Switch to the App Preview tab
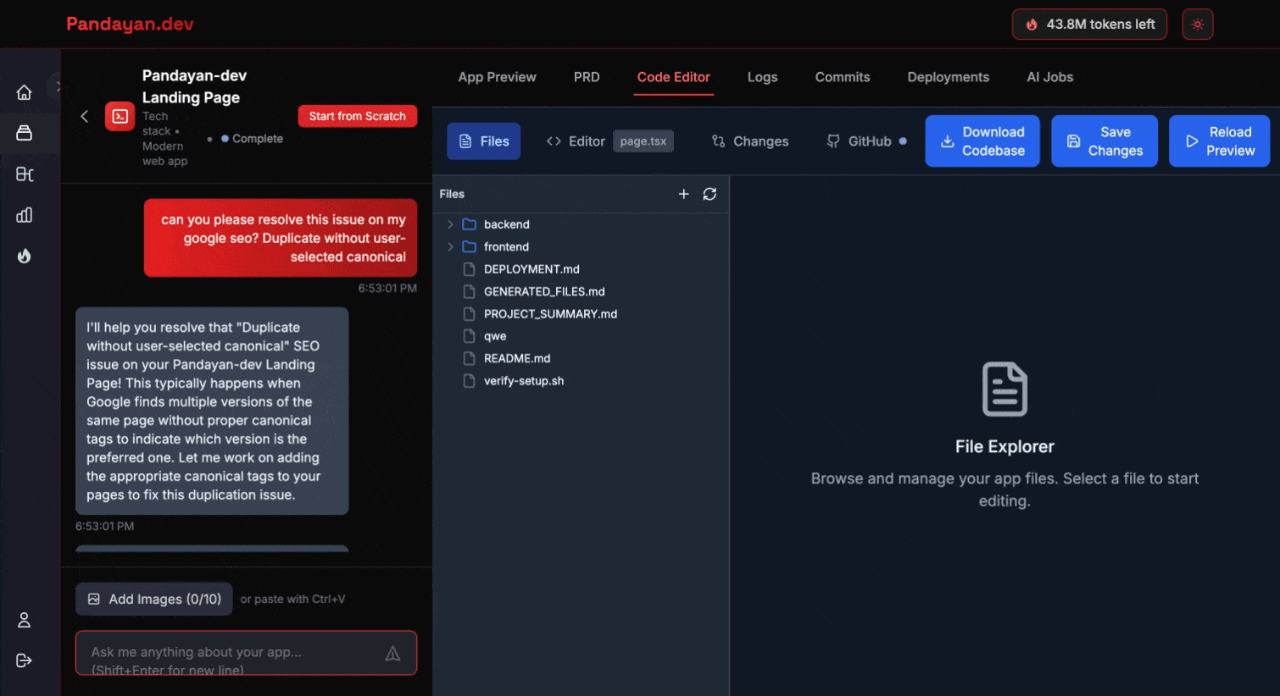Image resolution: width=1280 pixels, height=696 pixels. pos(497,77)
